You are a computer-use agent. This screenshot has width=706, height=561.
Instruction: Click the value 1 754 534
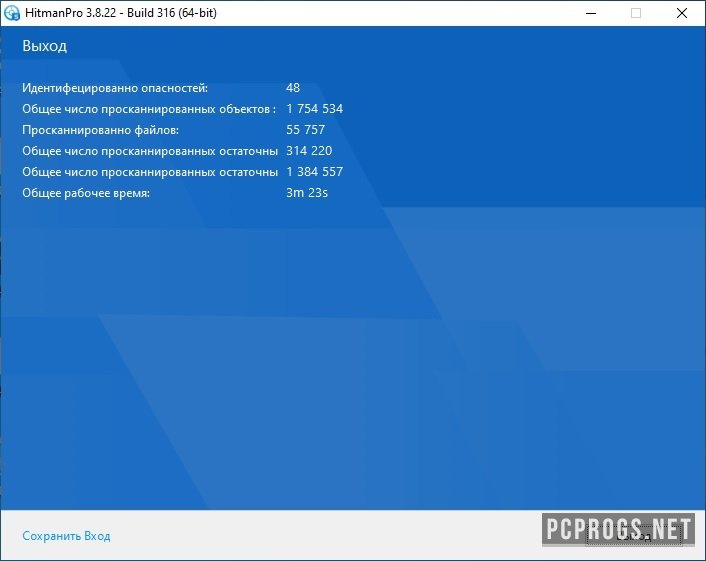click(314, 109)
